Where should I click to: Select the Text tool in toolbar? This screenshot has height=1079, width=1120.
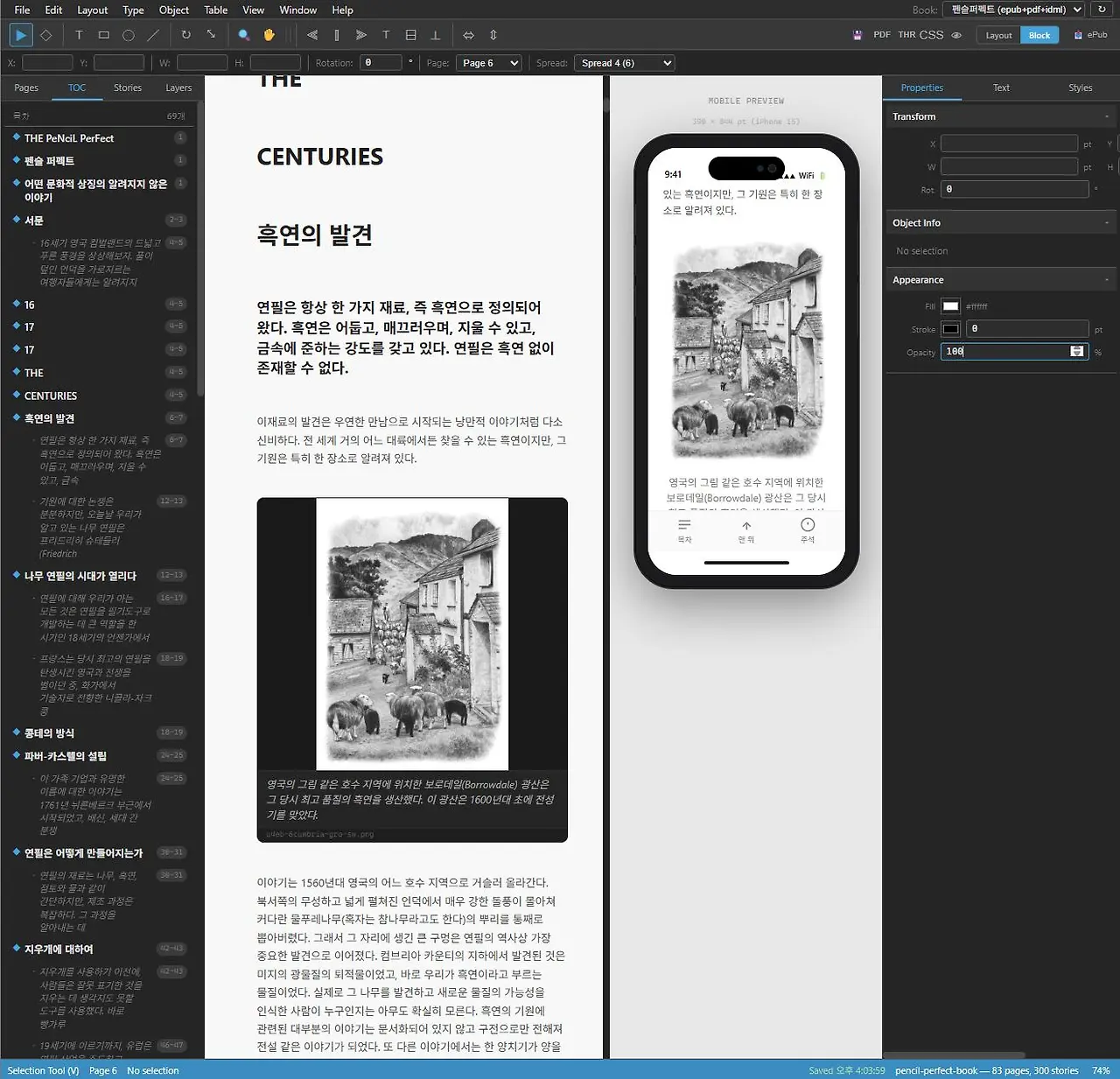(79, 35)
